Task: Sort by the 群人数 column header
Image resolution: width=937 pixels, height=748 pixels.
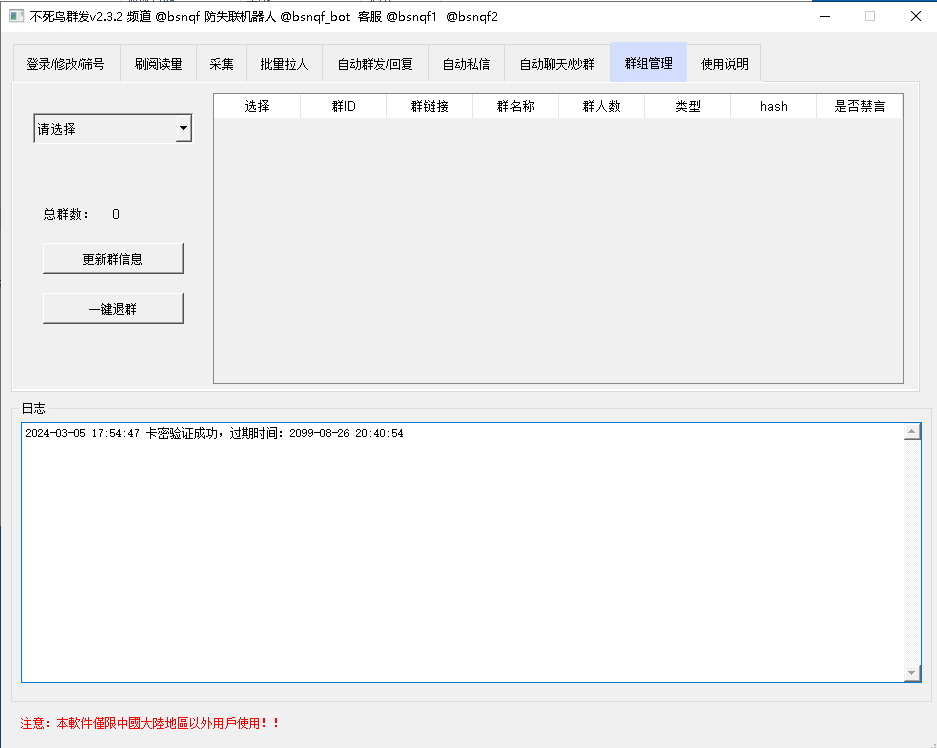Action: click(601, 106)
